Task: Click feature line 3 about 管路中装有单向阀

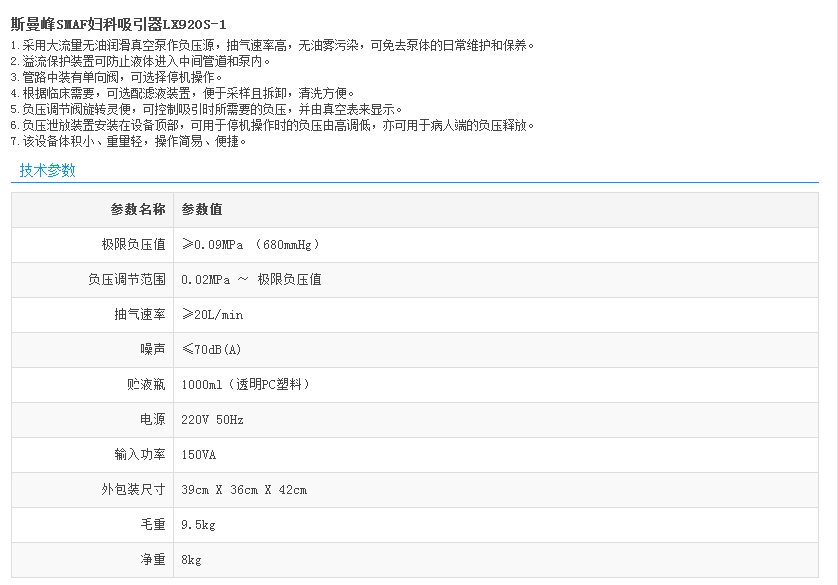Action: (x=117, y=77)
